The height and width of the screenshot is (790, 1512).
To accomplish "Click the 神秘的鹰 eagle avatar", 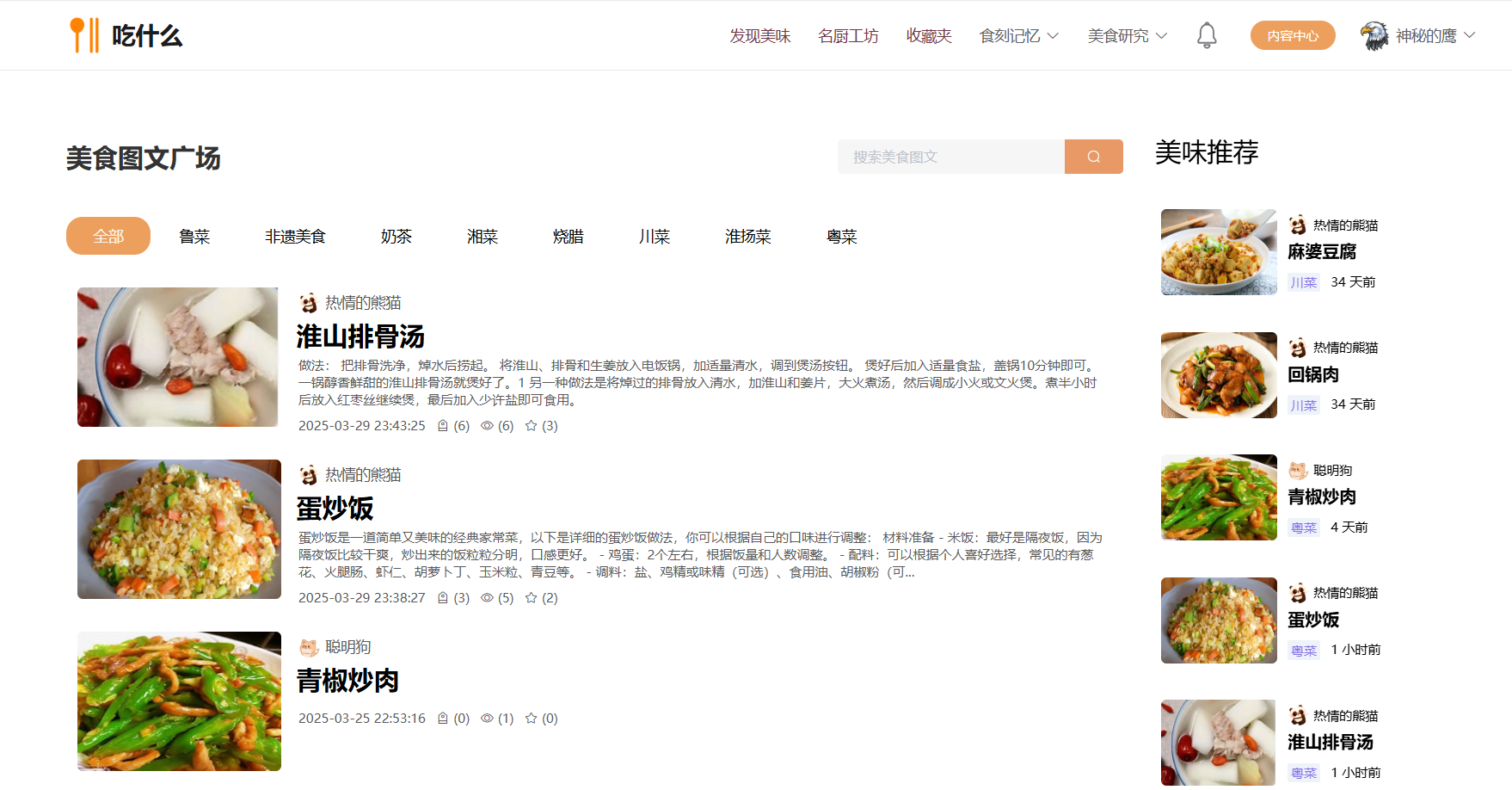I will [x=1374, y=35].
